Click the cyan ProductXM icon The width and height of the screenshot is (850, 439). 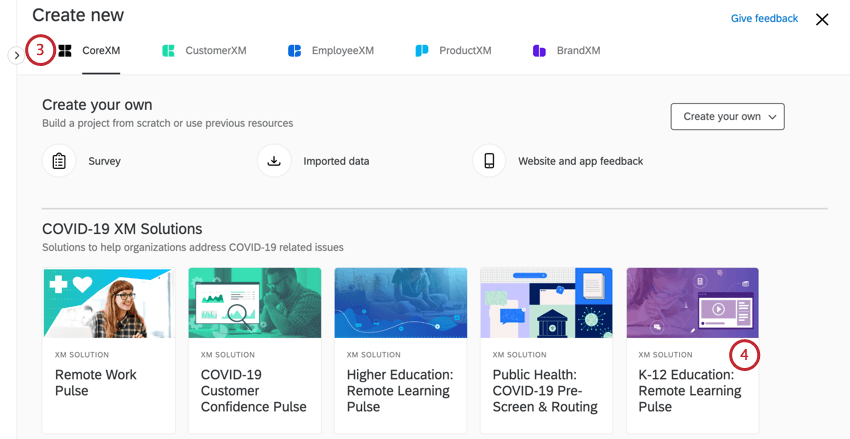422,51
